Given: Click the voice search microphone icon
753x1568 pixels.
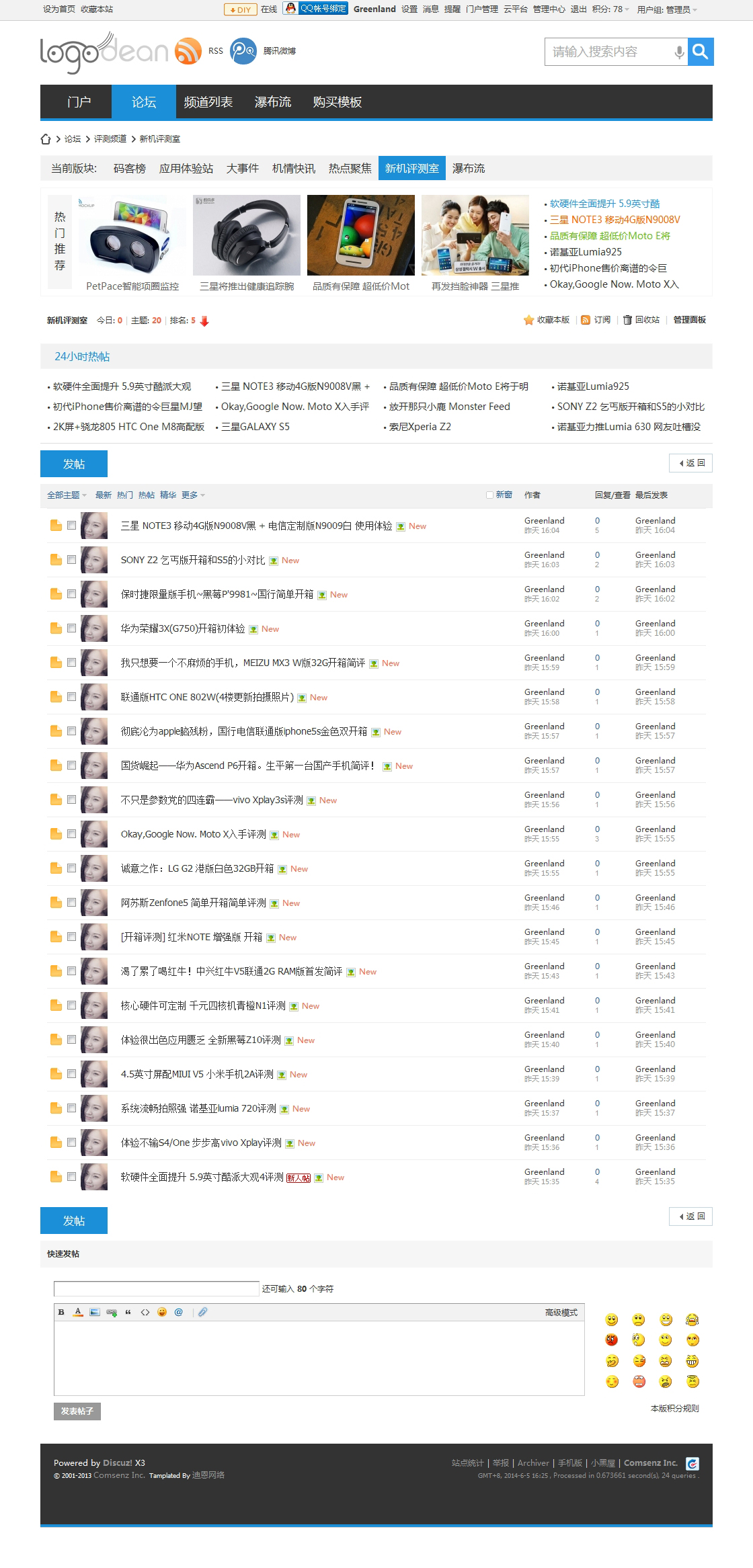Looking at the screenshot, I should point(679,52).
